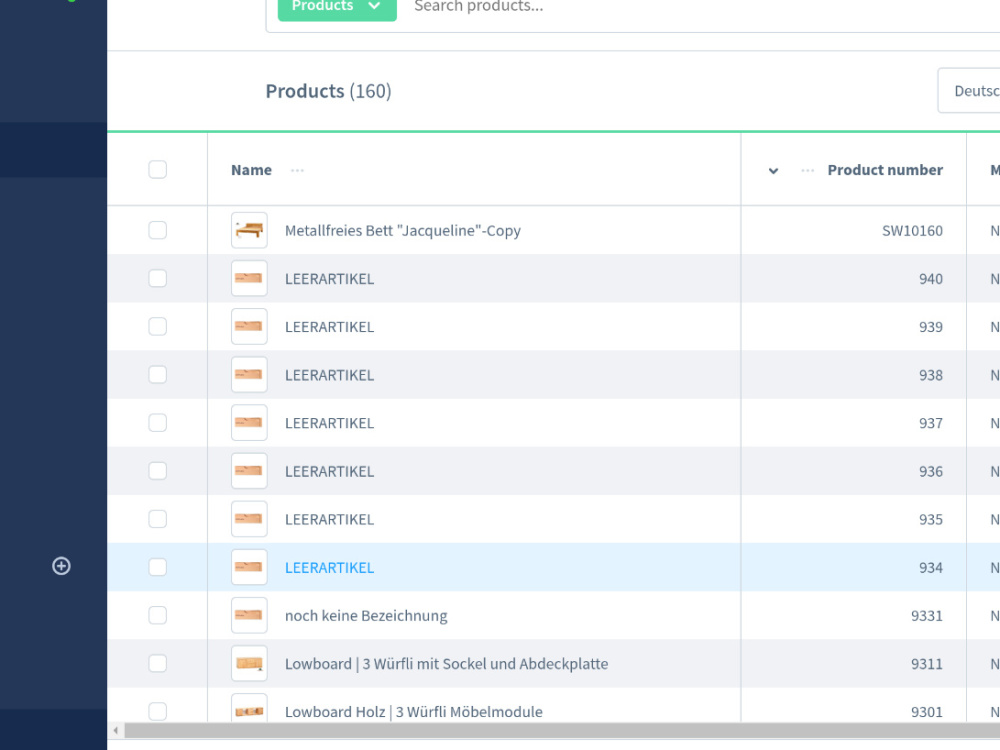Click the sort chevron beside Product number
This screenshot has width=1000, height=750.
click(x=773, y=170)
